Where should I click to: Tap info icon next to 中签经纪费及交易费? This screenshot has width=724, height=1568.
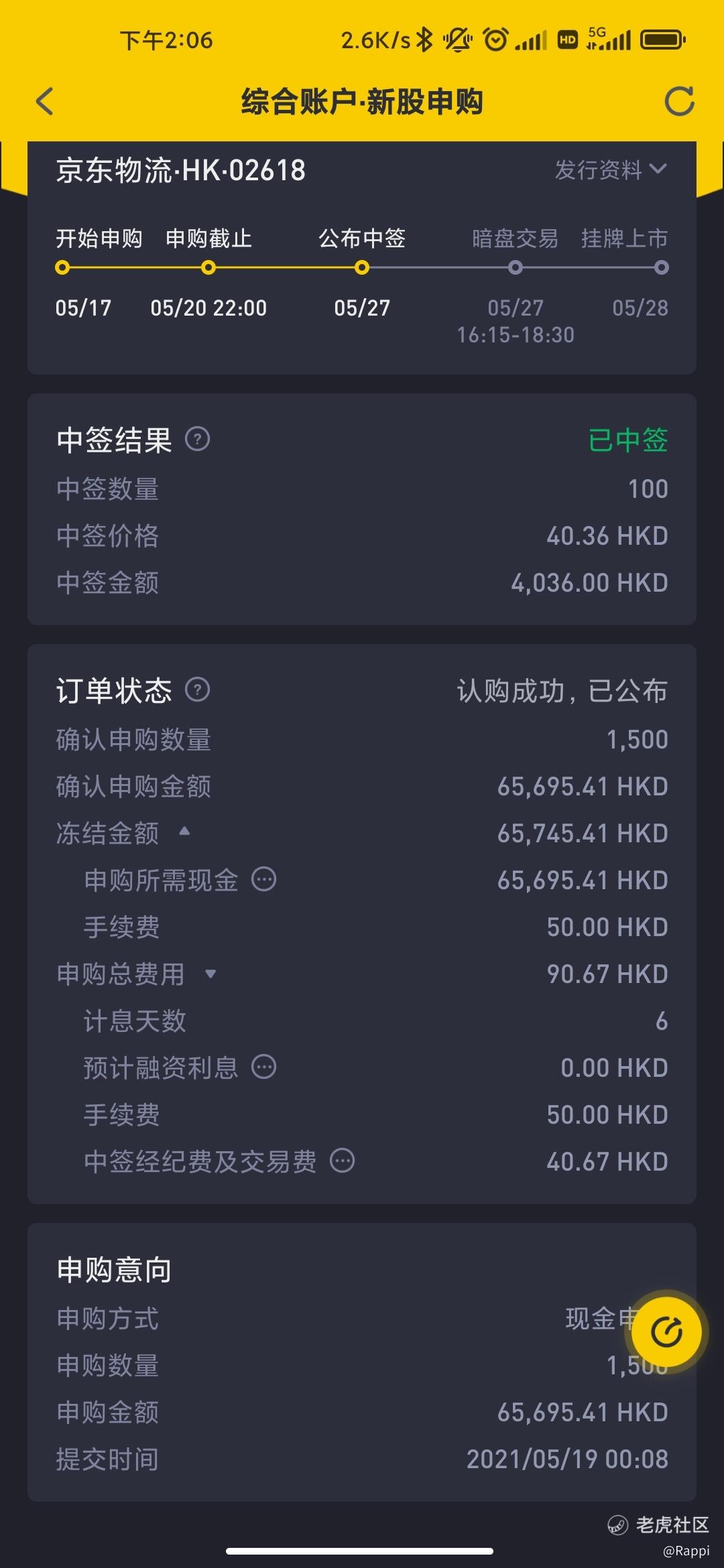point(342,1161)
